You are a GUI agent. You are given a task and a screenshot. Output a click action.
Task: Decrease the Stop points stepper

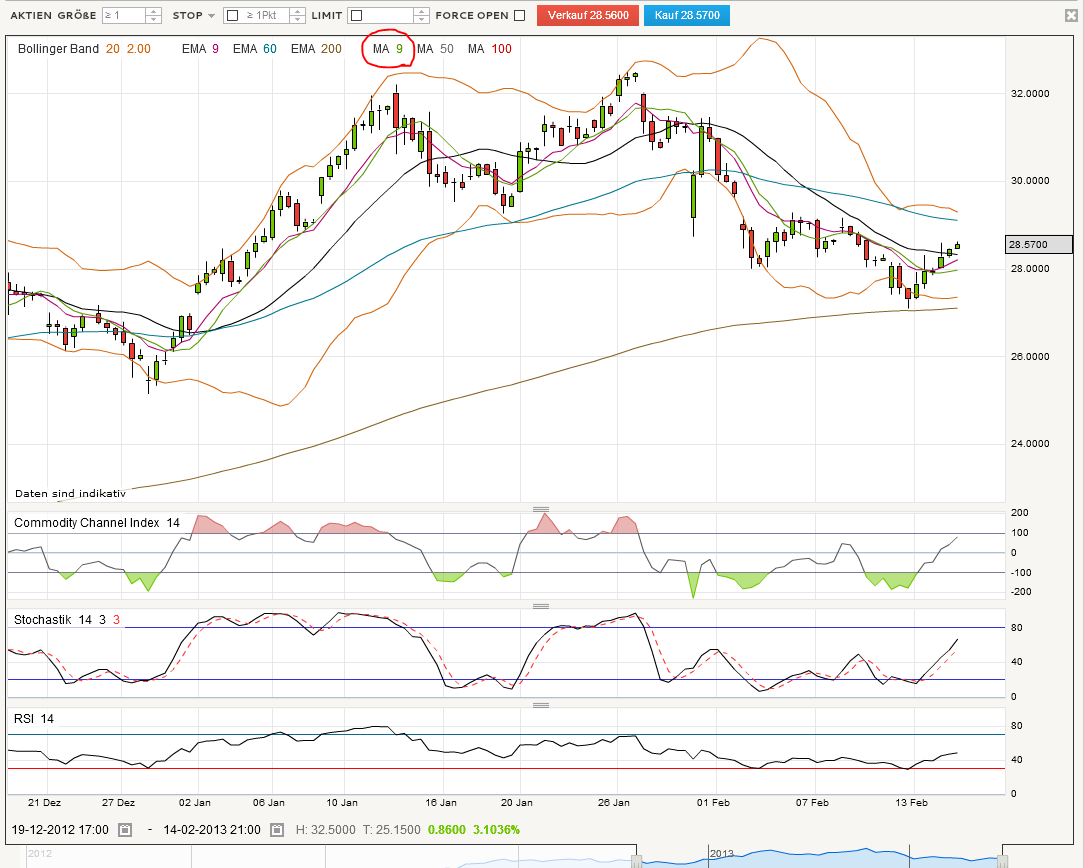coord(297,19)
